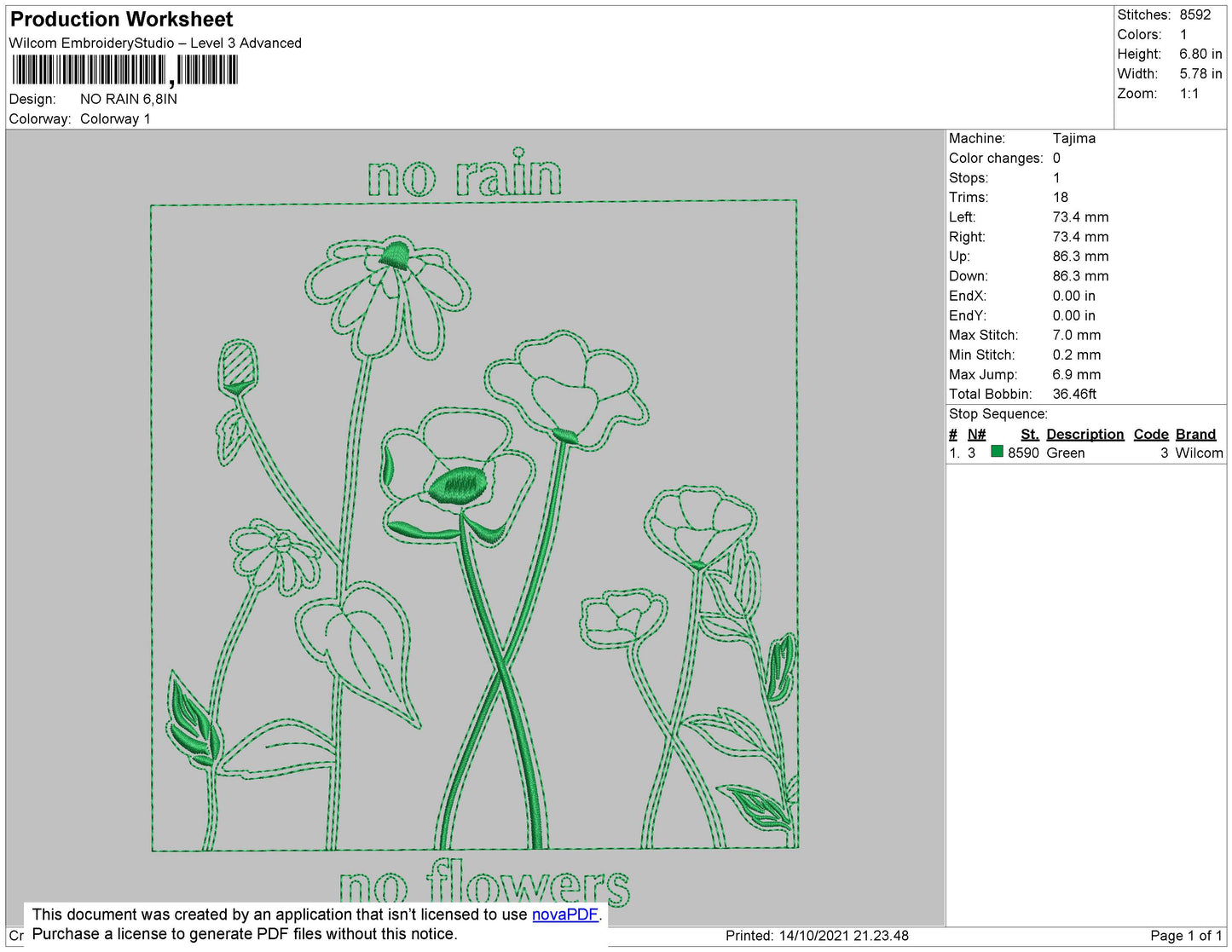This screenshot has height=952, width=1232.
Task: Select the design name 'NO RAIN 6,8IN'
Action: click(129, 99)
